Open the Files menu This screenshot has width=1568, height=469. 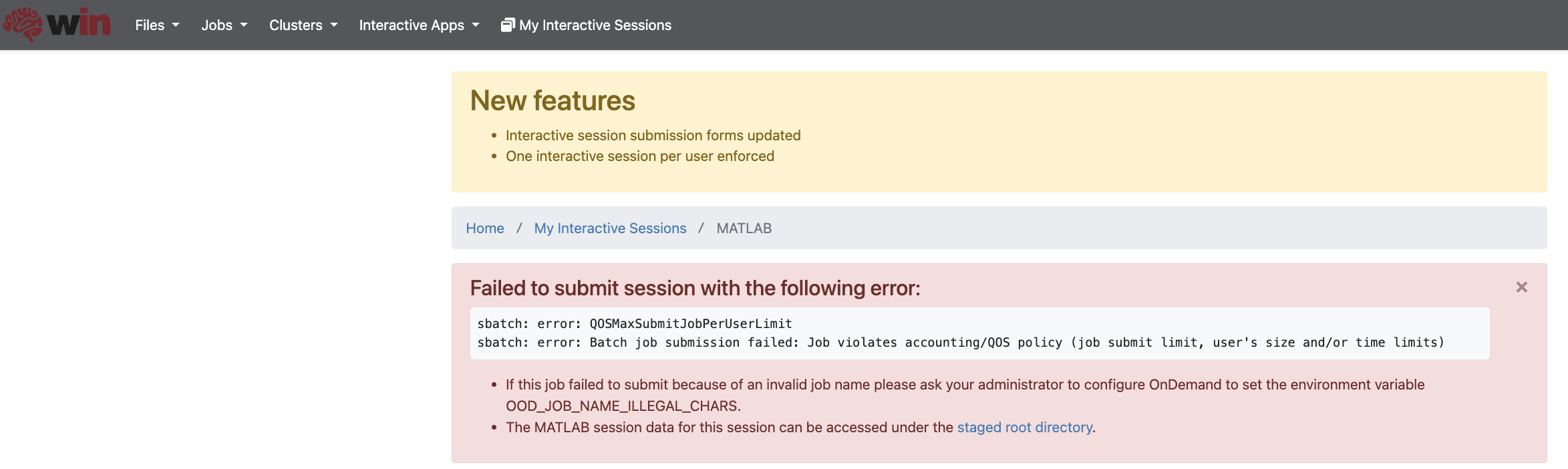pos(150,25)
